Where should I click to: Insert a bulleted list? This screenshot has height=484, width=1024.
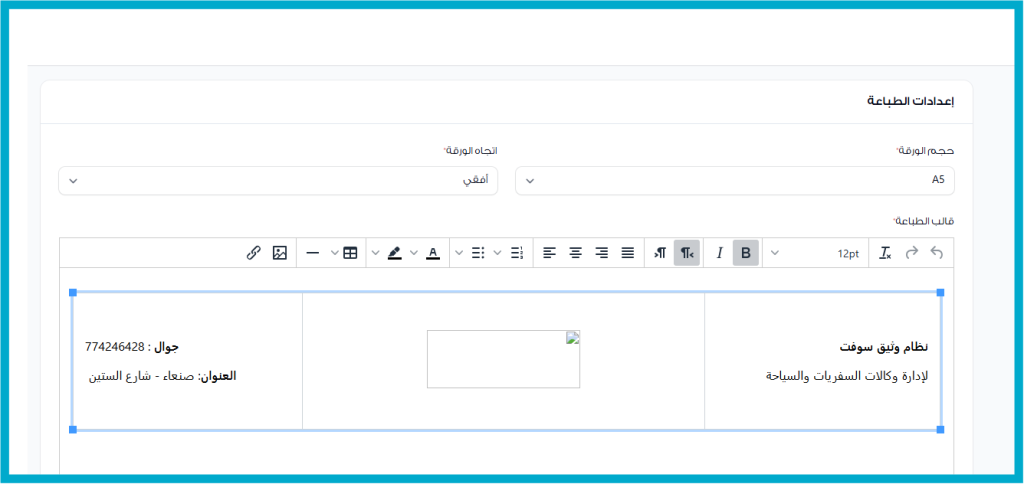tap(477, 253)
